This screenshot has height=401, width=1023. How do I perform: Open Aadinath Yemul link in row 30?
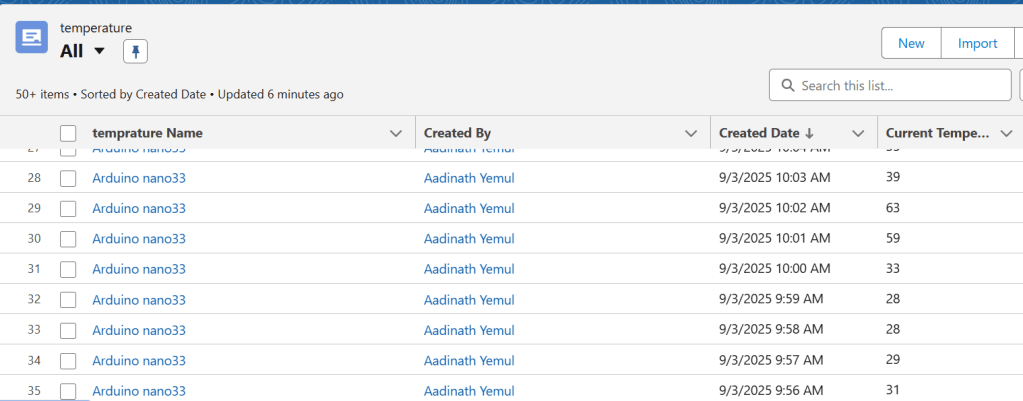coord(469,239)
